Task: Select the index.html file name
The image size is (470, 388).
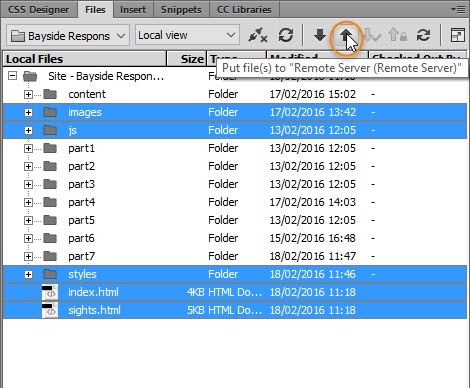Action: pyautogui.click(x=93, y=292)
